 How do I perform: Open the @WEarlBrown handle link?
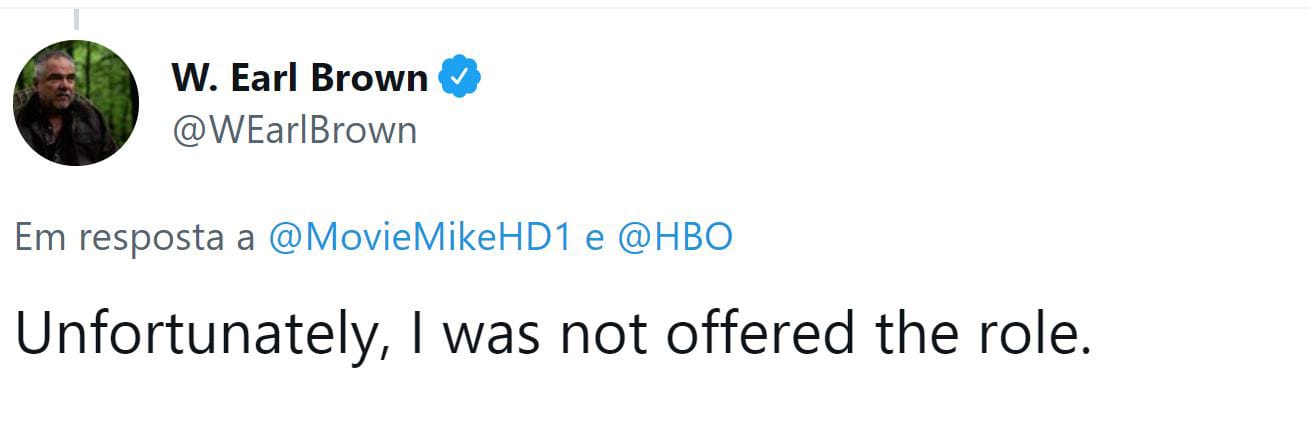294,130
